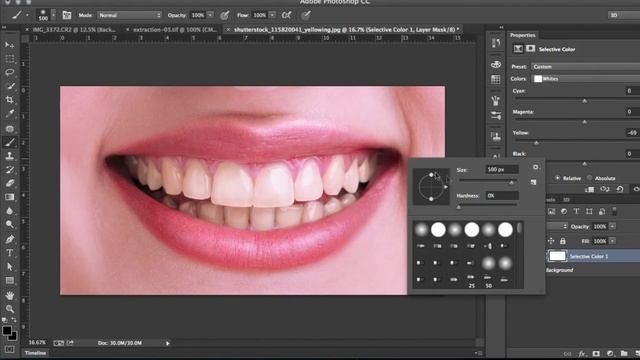
Task: Click the brush Hardness input field
Action: click(x=502, y=196)
